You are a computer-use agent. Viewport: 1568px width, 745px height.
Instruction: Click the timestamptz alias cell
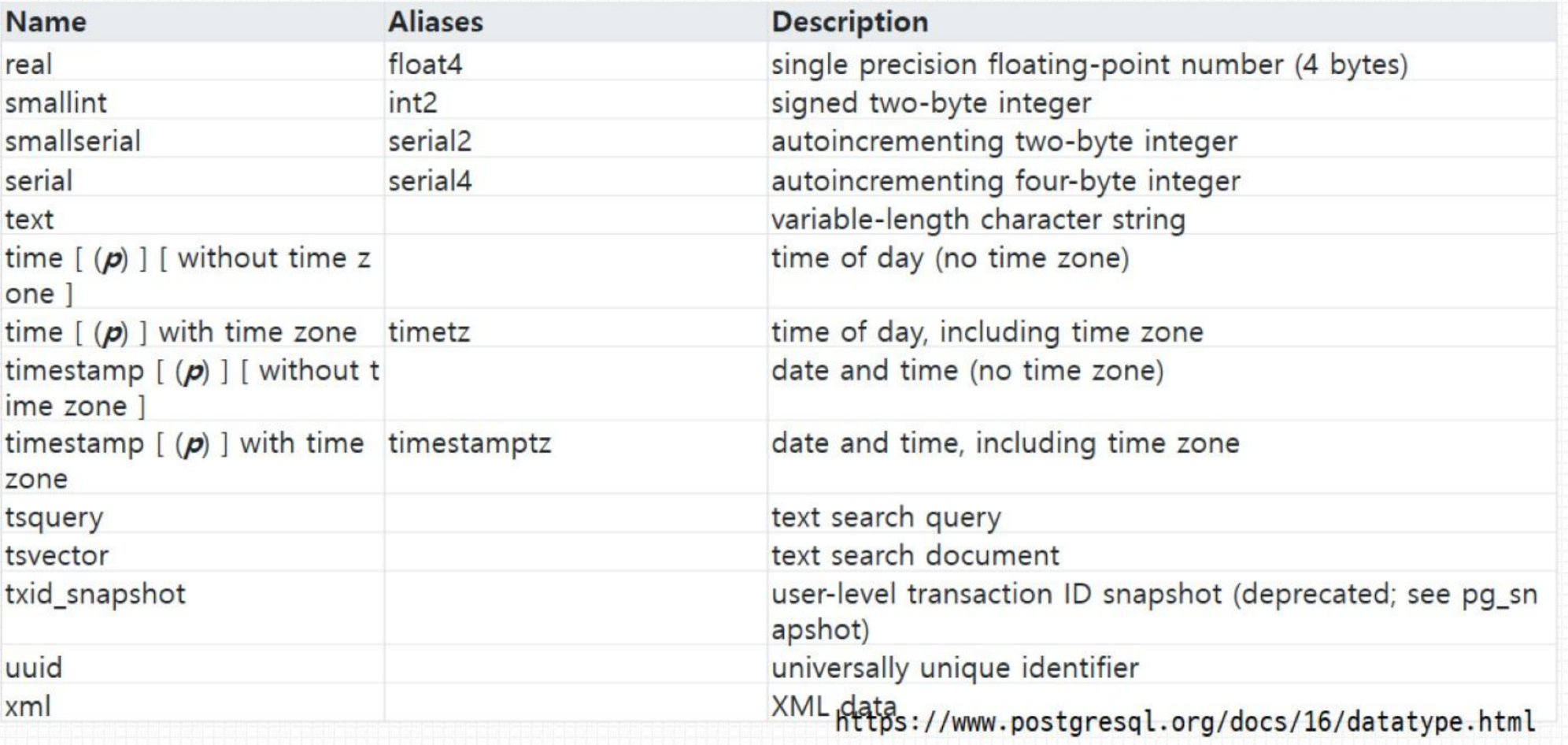469,443
